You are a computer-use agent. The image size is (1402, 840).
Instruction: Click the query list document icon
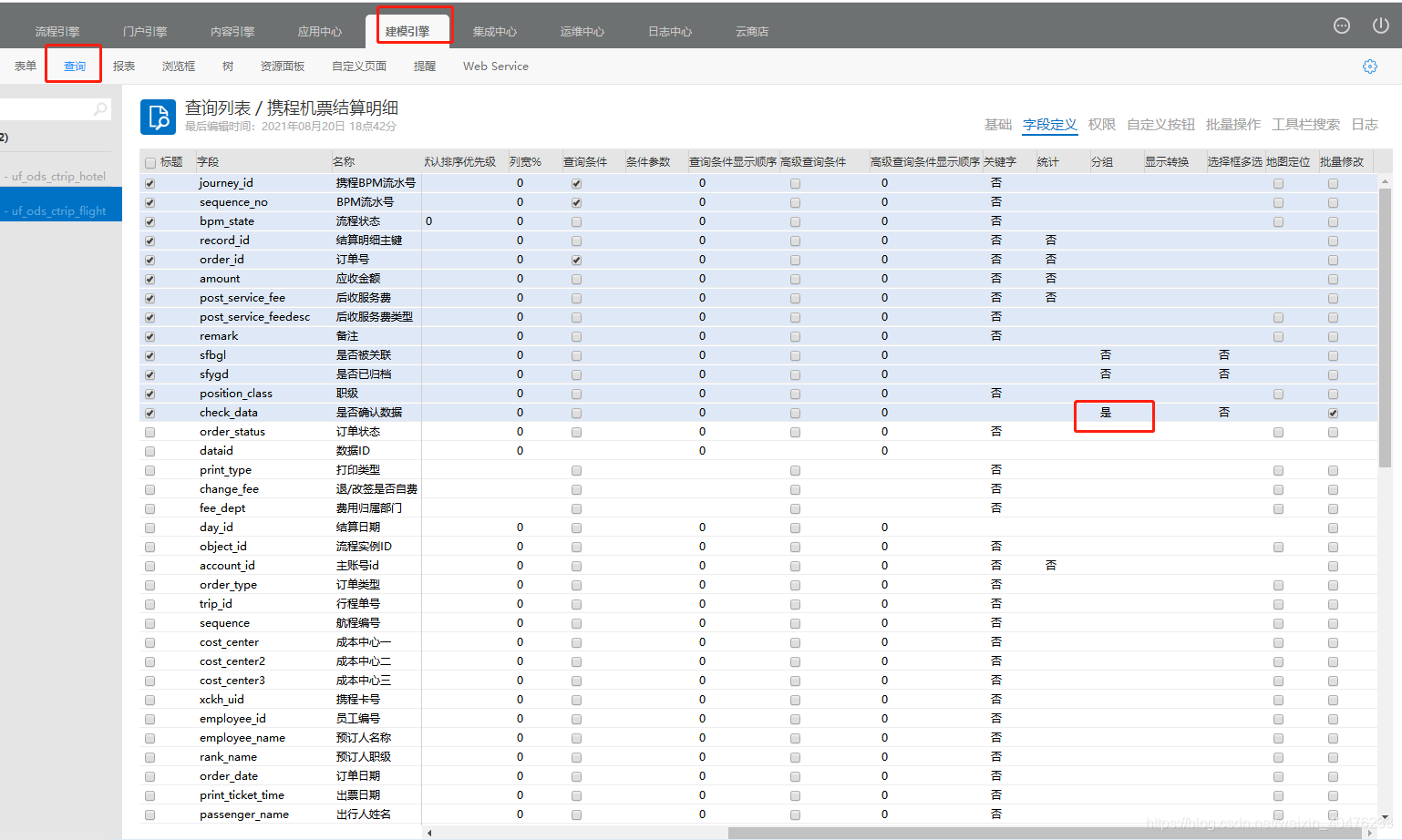tap(158, 118)
